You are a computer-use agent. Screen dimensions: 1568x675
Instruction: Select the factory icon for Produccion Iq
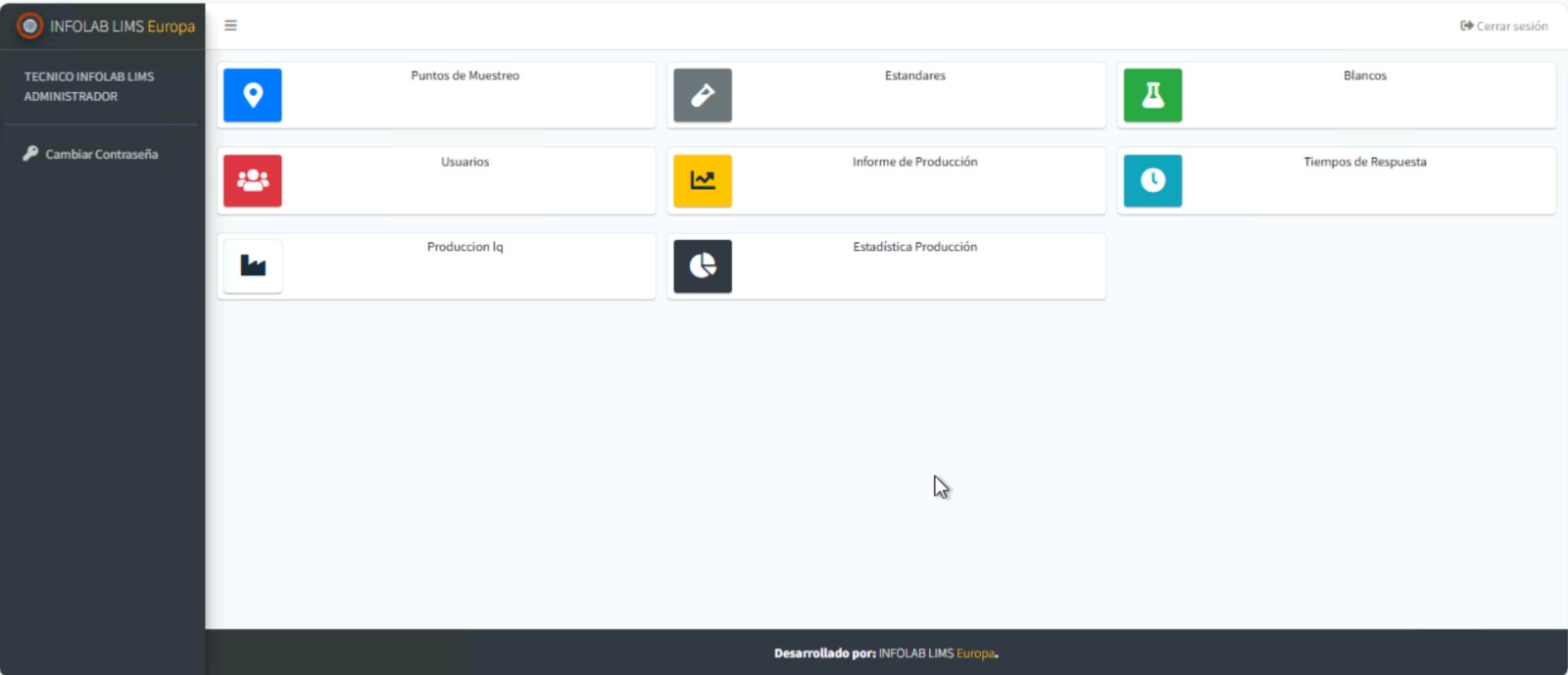point(253,265)
